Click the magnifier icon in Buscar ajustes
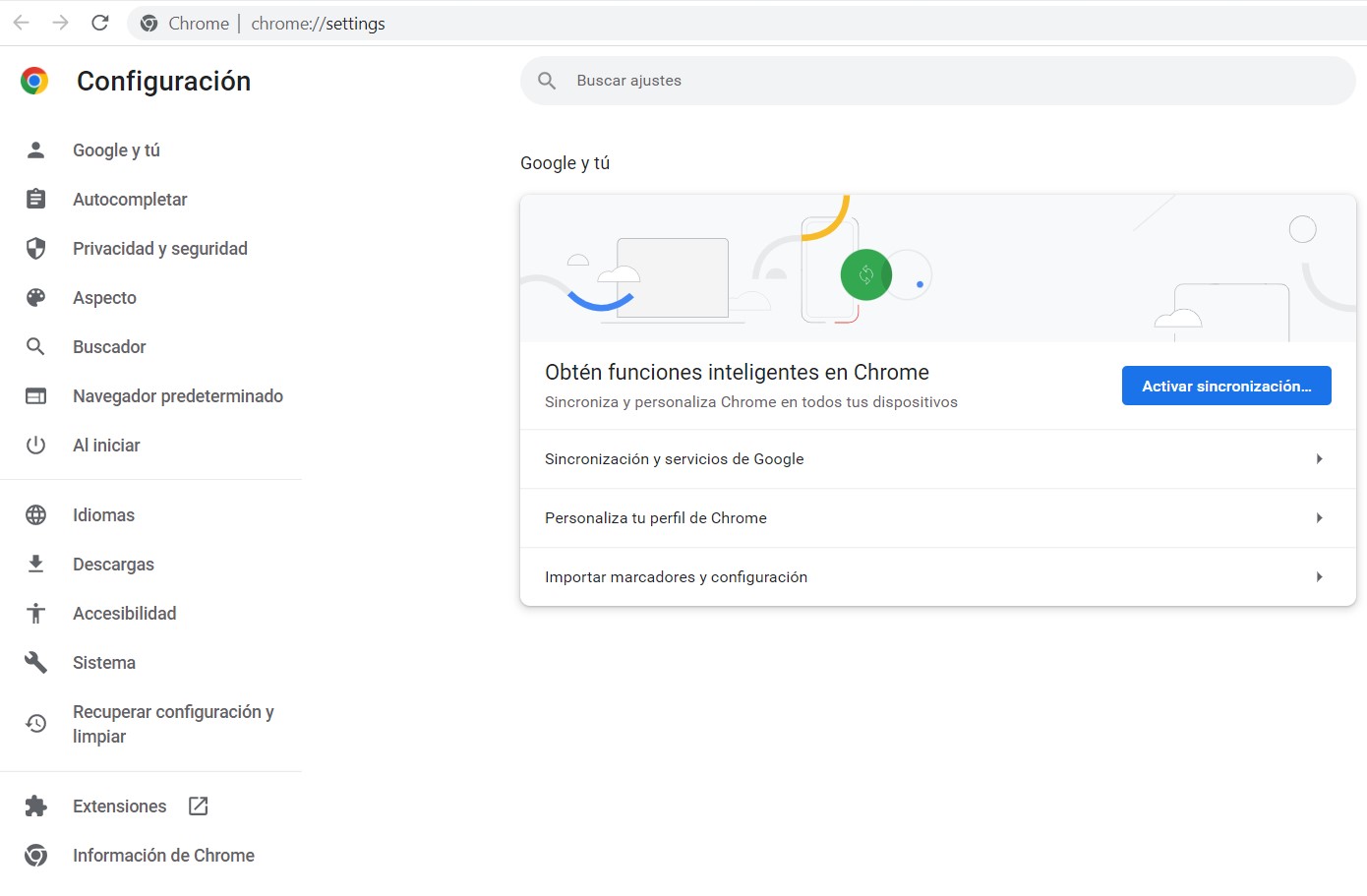This screenshot has height=896, width=1367. (x=548, y=81)
